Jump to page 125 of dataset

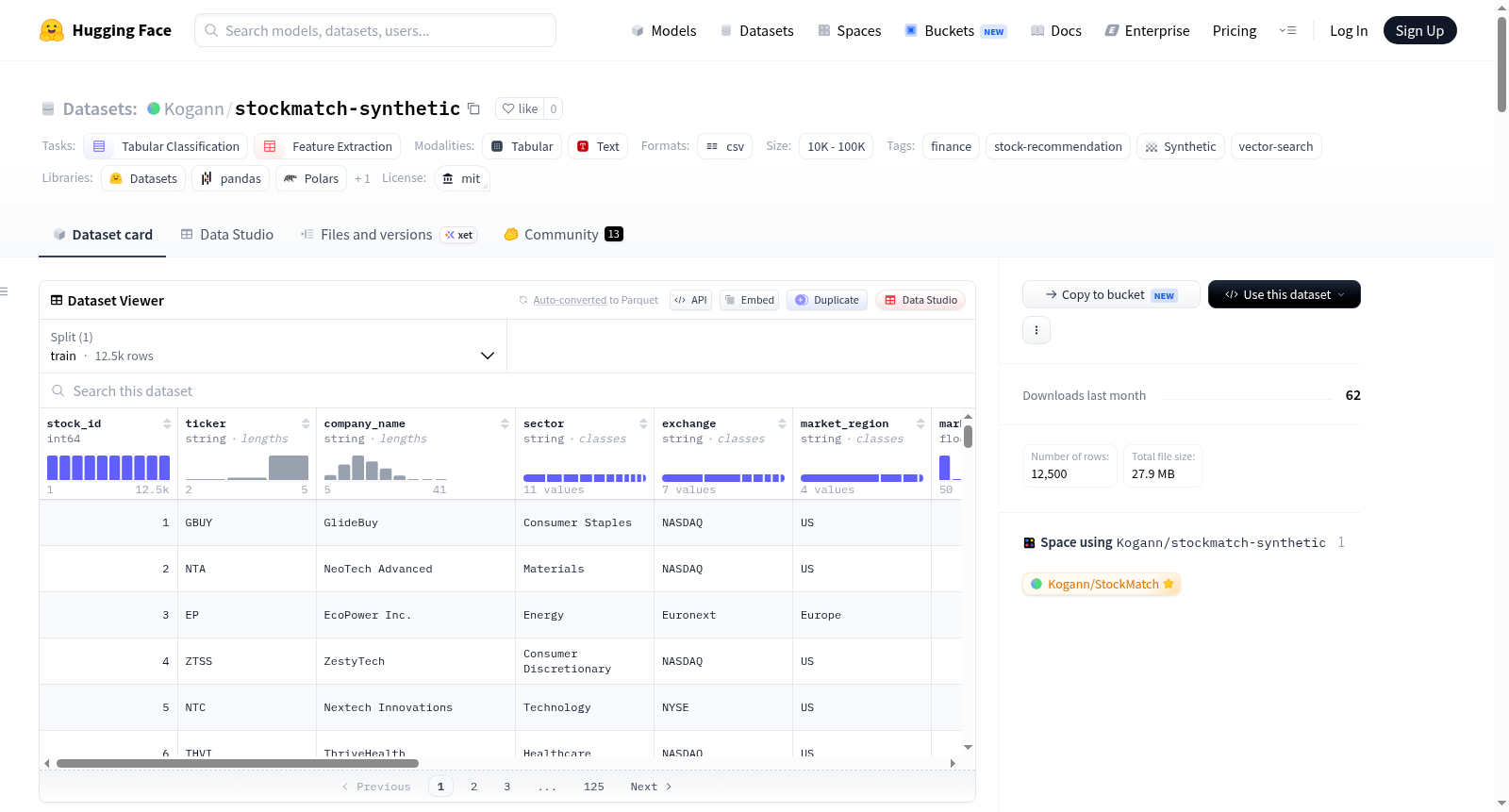594,787
